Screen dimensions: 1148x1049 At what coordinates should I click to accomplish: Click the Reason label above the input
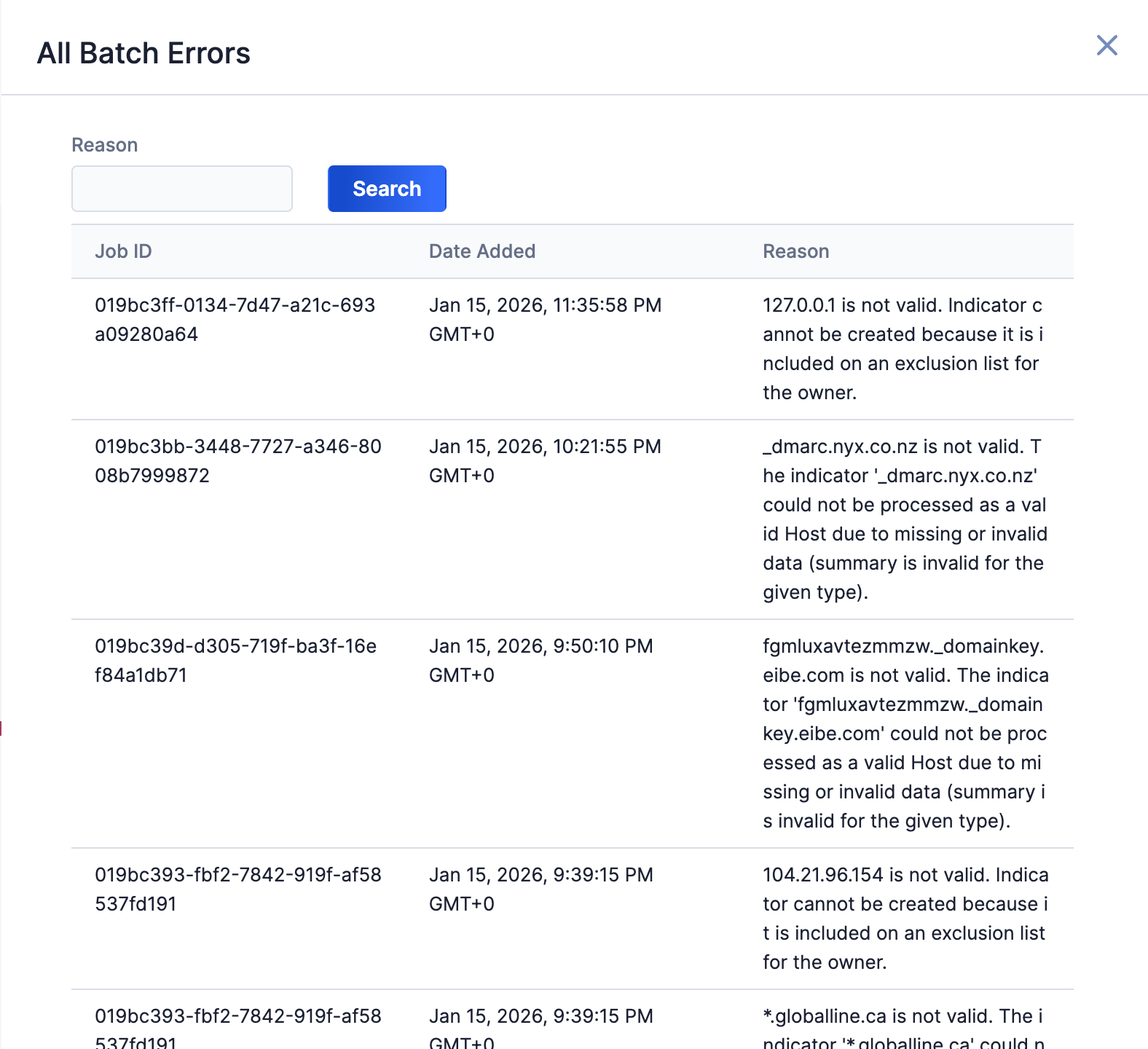[104, 145]
